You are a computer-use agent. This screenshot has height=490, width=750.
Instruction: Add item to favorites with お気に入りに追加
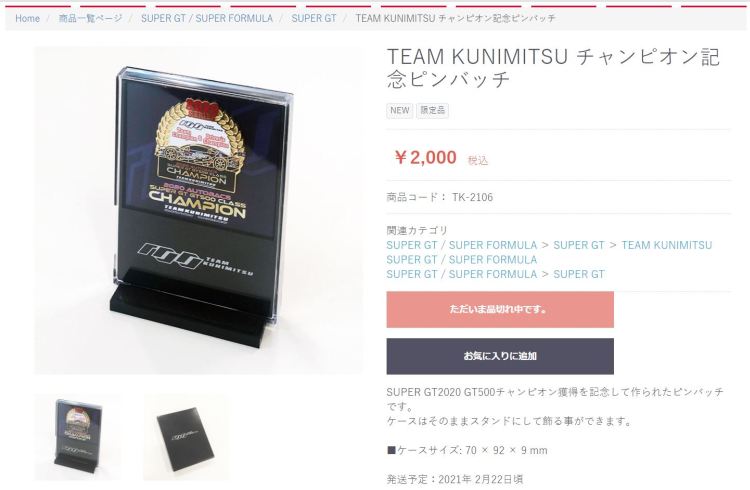click(500, 356)
